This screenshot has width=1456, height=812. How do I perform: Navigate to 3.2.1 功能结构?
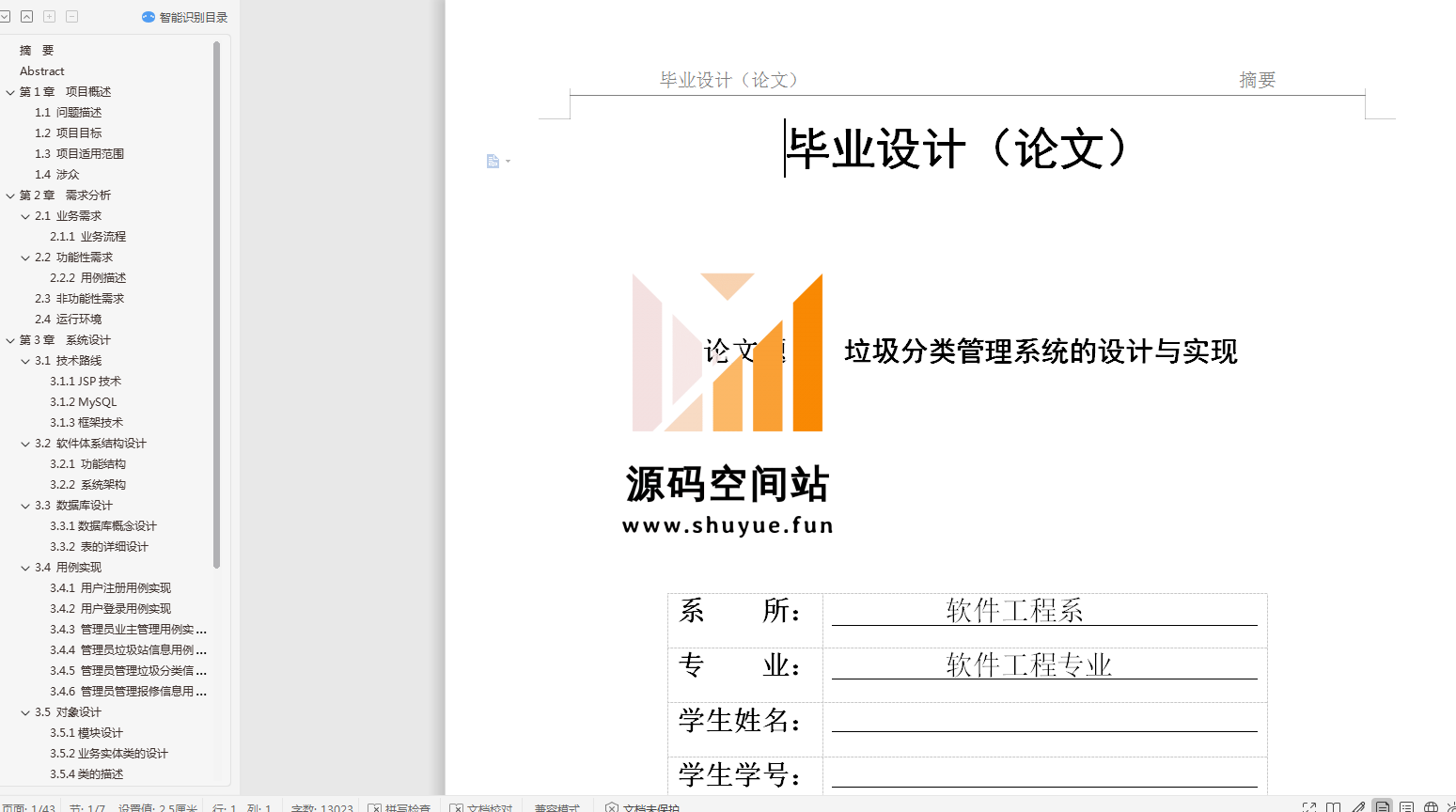click(x=87, y=464)
